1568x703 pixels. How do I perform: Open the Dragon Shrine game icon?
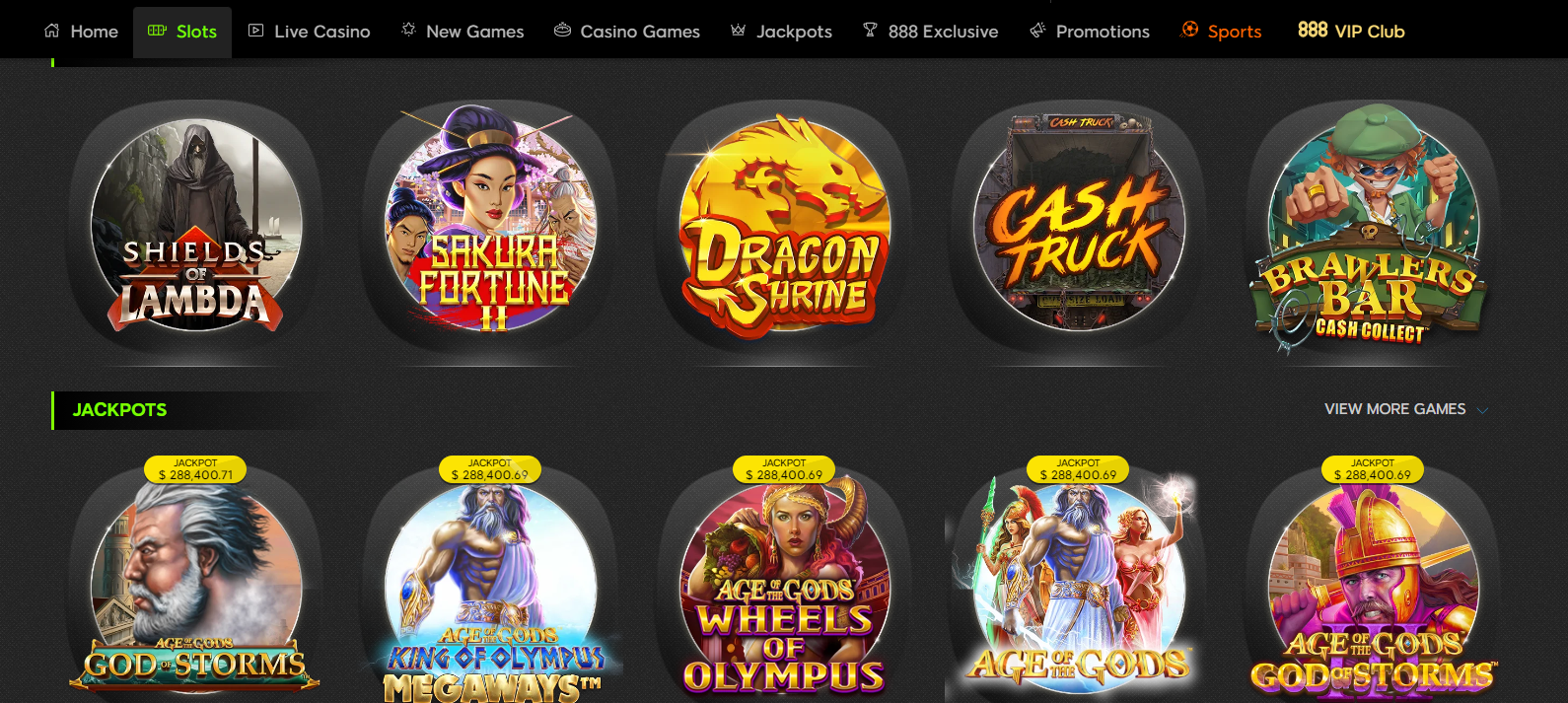(785, 226)
